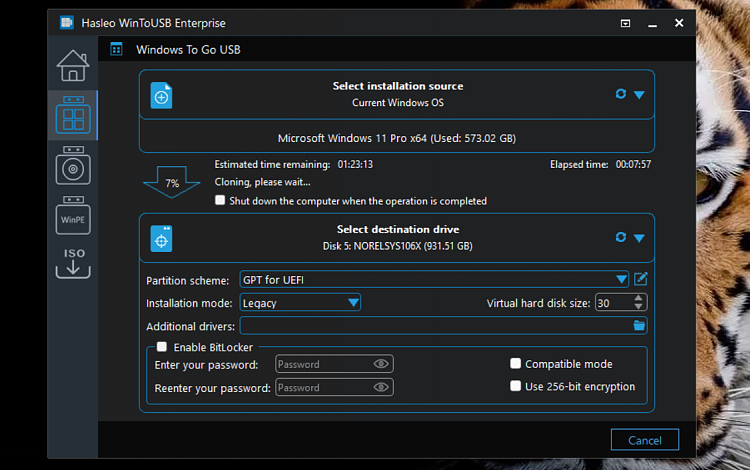Browse folder for additional drivers
Image resolution: width=750 pixels, height=470 pixels.
pos(639,326)
